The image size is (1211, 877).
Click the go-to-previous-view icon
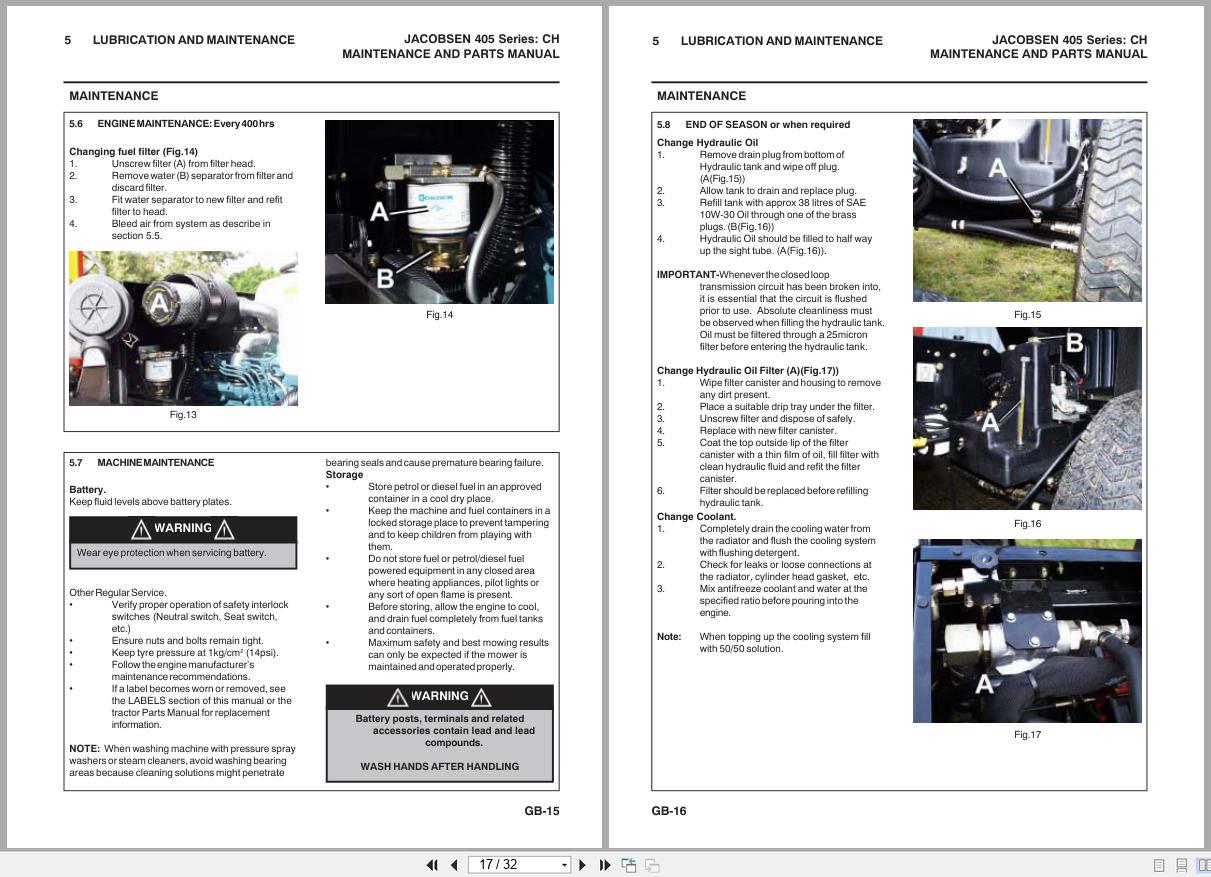[x=629, y=865]
